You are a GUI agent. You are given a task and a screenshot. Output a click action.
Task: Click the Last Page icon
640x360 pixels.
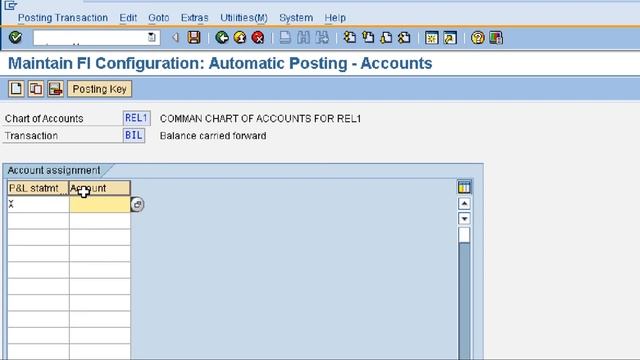coord(404,38)
